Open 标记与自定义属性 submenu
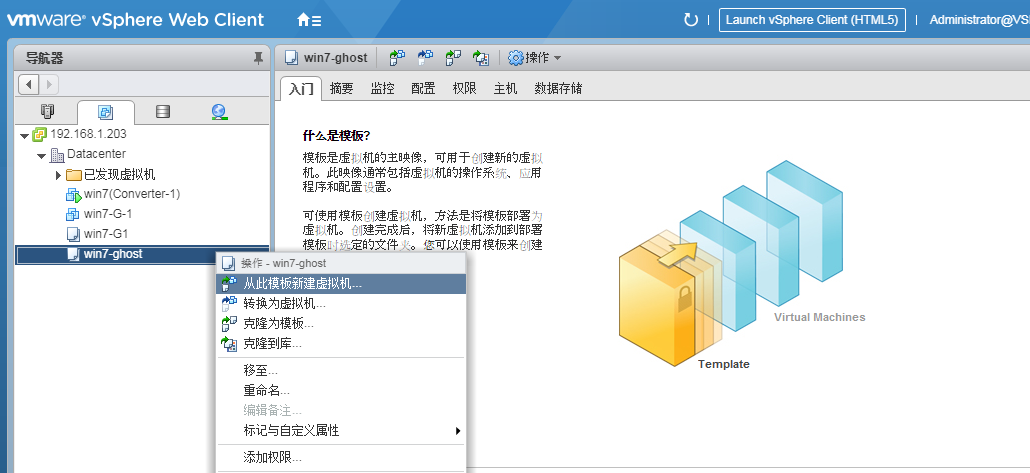This screenshot has height=473, width=1030. [341, 431]
